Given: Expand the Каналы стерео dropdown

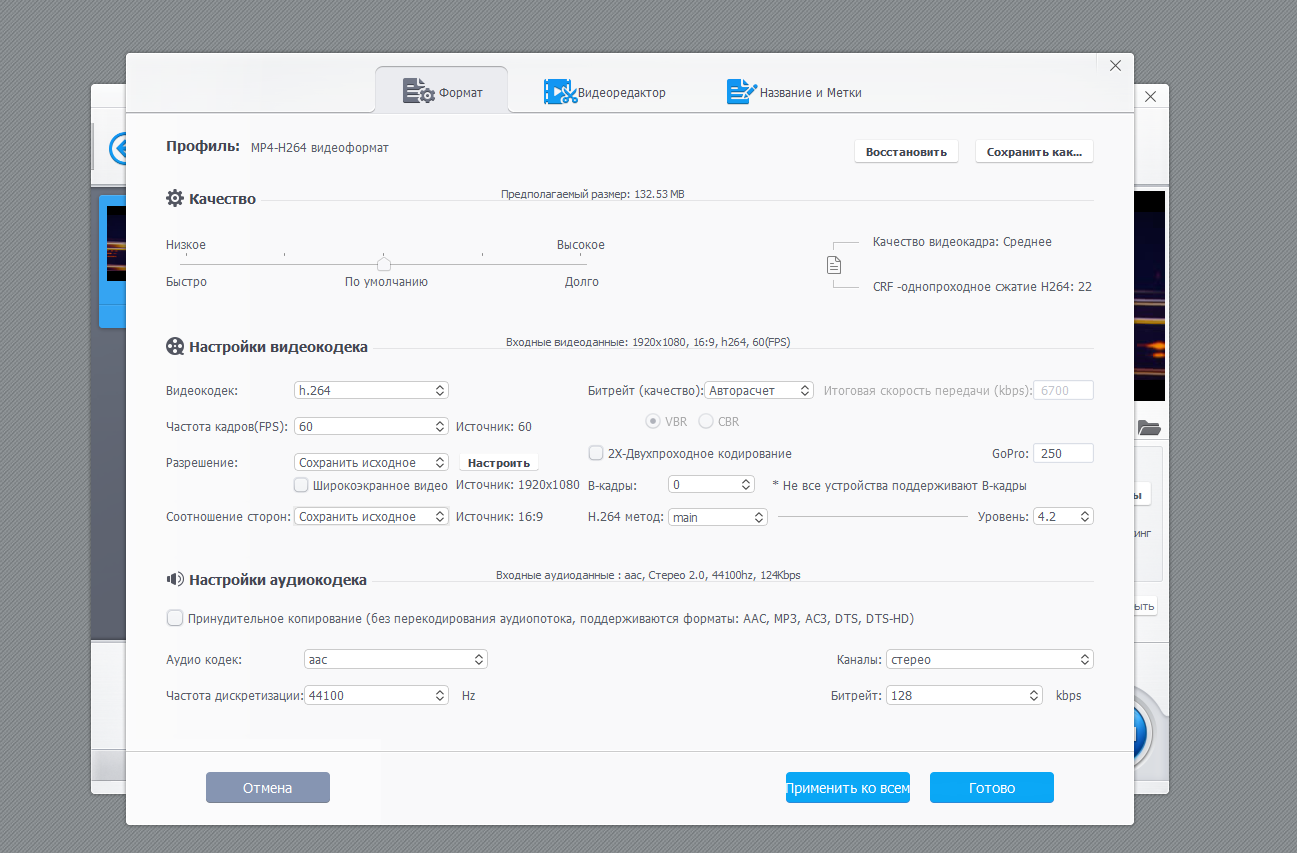Looking at the screenshot, I should [x=989, y=660].
